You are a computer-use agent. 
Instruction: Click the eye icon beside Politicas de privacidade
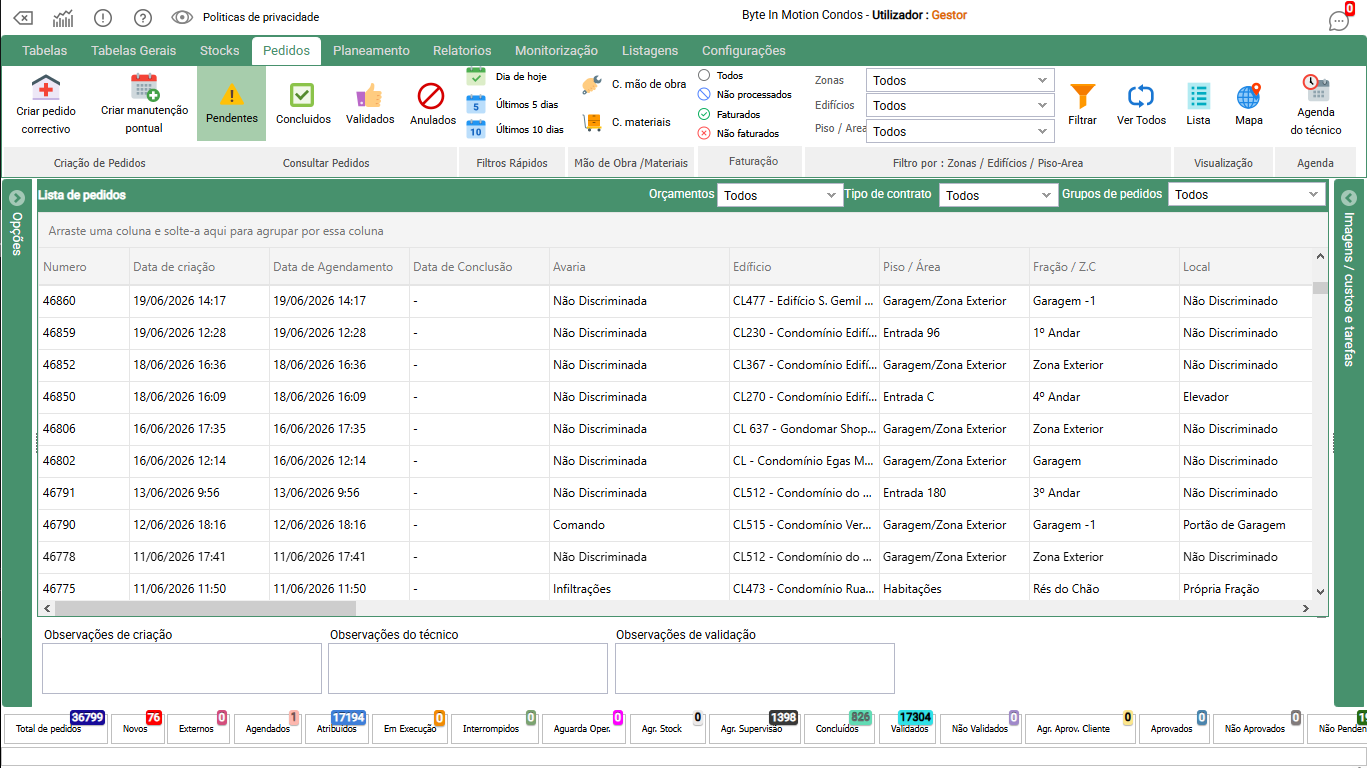[182, 17]
